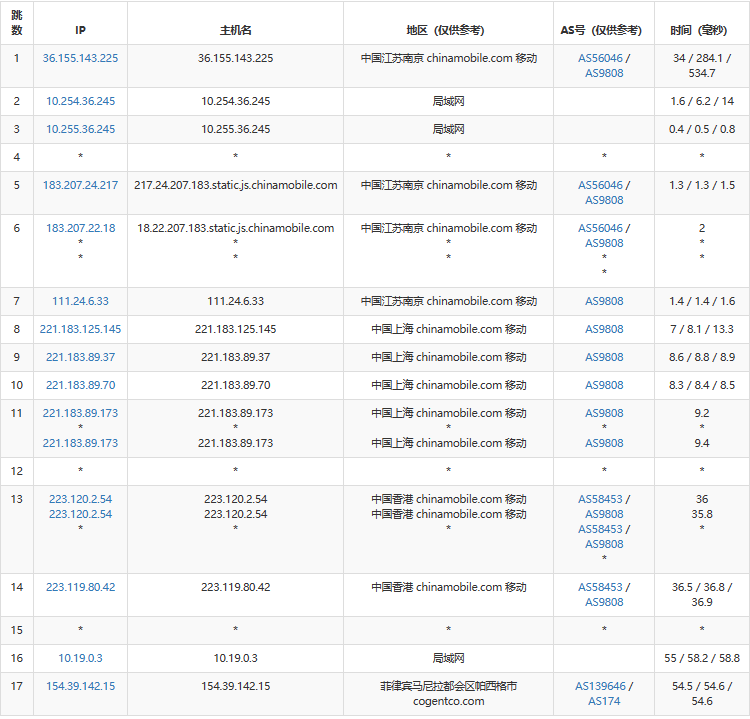Open IP link 183.207.24.217

pos(80,185)
